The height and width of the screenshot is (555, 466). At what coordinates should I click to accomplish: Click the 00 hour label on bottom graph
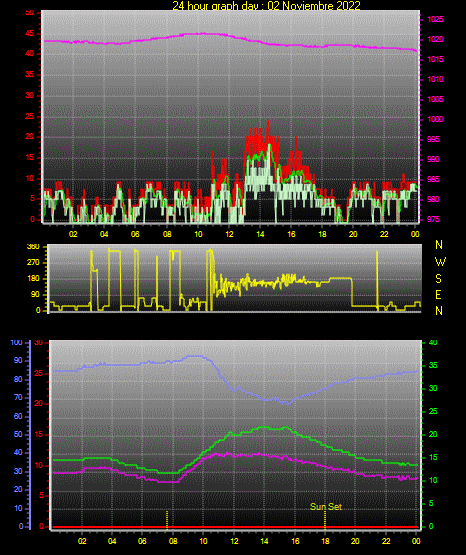(416, 541)
